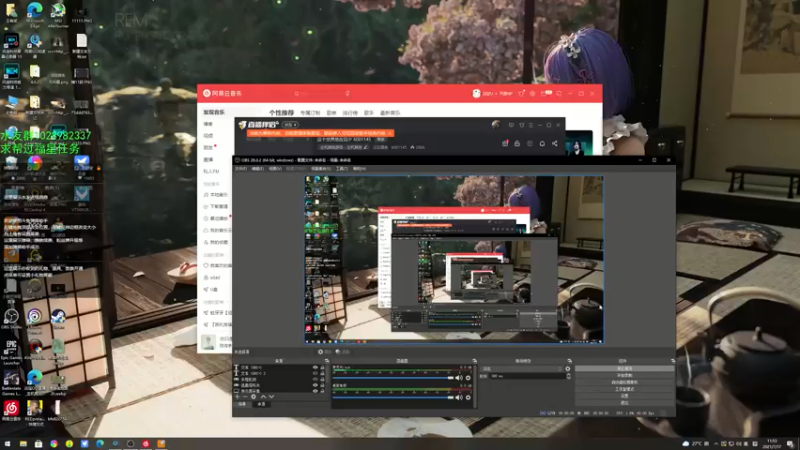Viewport: 800px width, 450px height.
Task: Pop out the 来源 sources dock
Action: 327,361
